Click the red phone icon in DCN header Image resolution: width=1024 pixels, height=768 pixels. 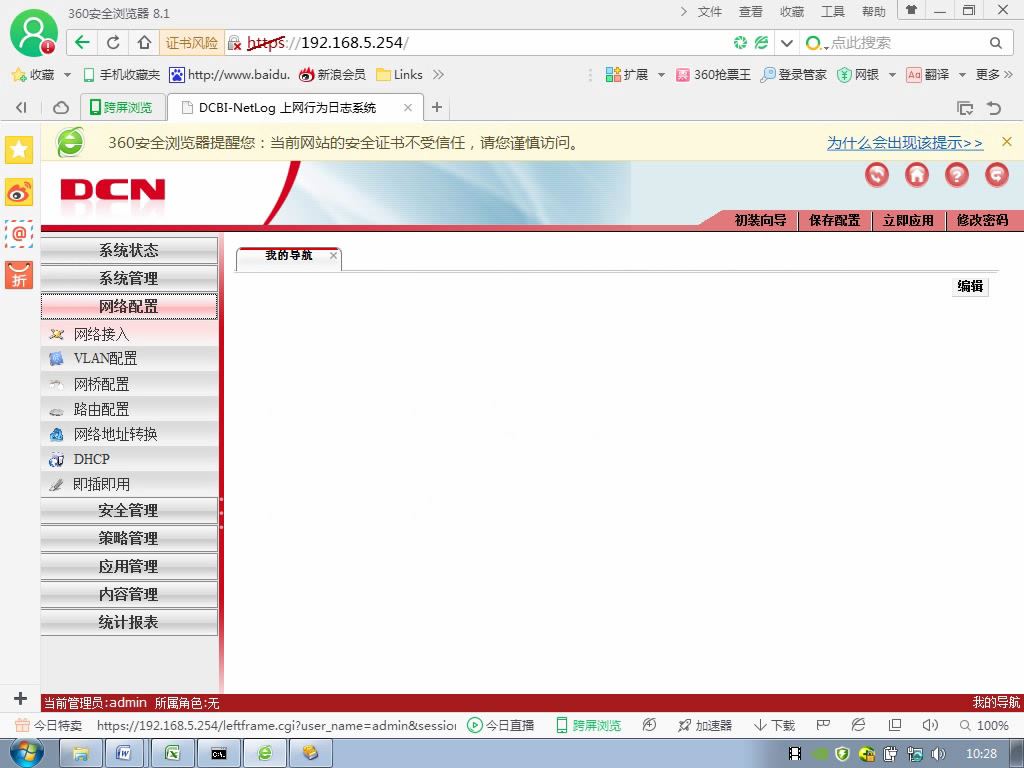[x=876, y=174]
